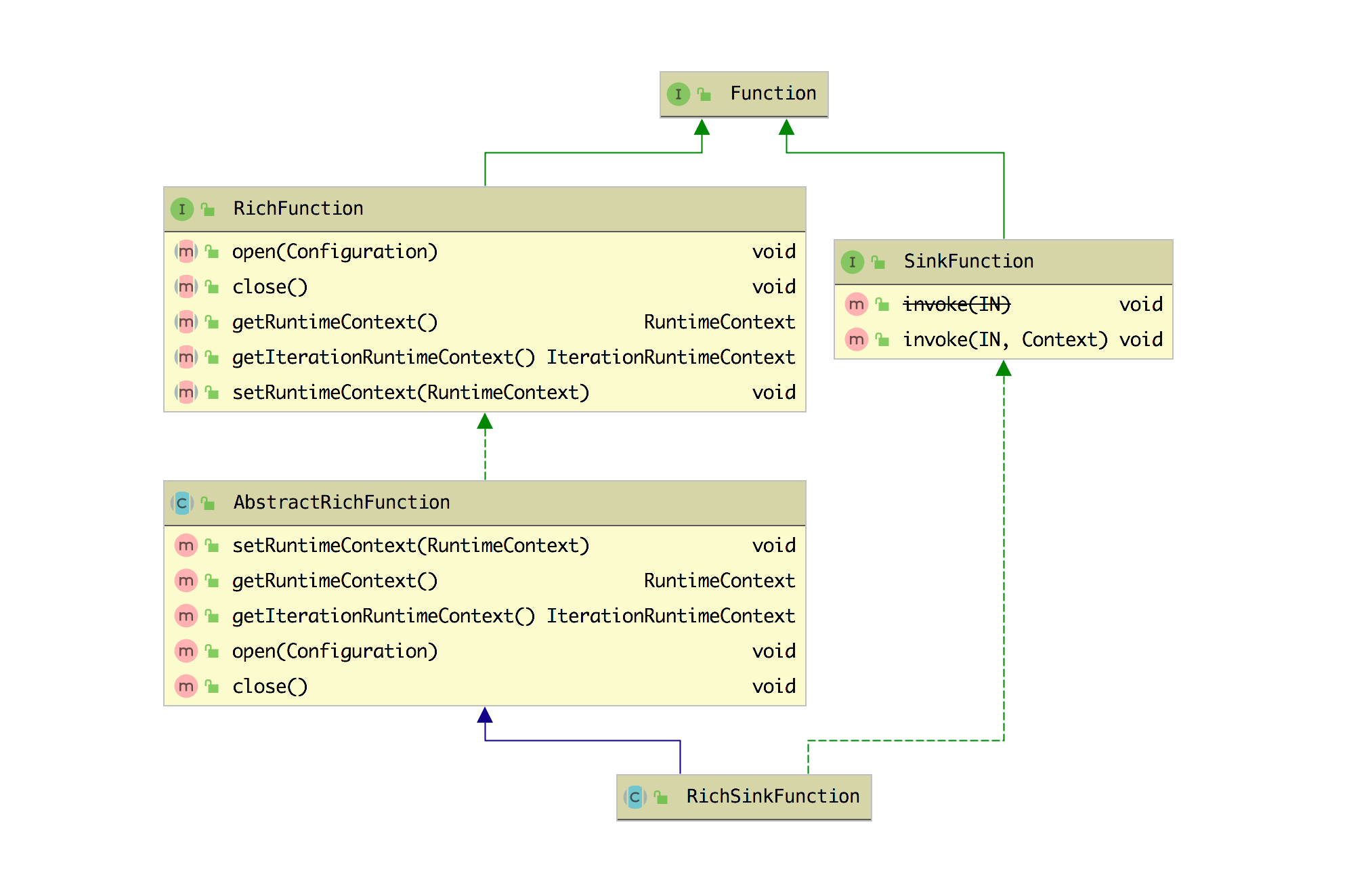Click void return type of invoke(IN, Context)

[1141, 340]
